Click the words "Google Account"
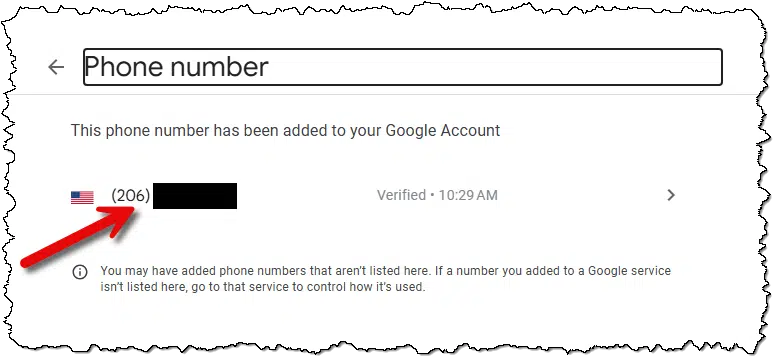Viewport: 779px width, 363px height. 443,131
